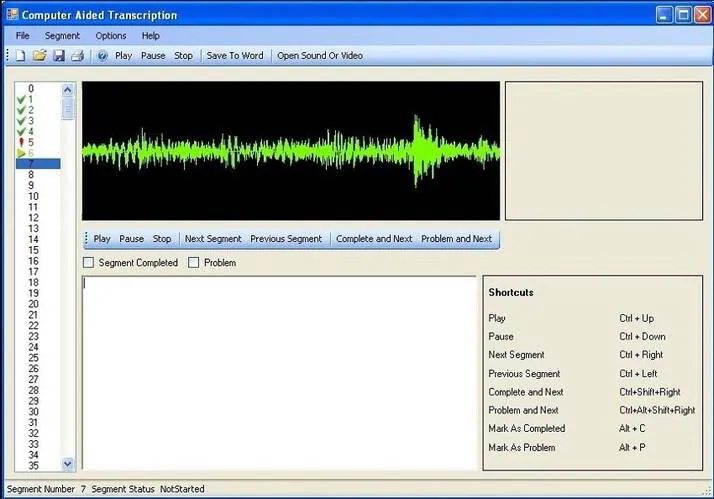Select segment 10 in the list

[33, 196]
